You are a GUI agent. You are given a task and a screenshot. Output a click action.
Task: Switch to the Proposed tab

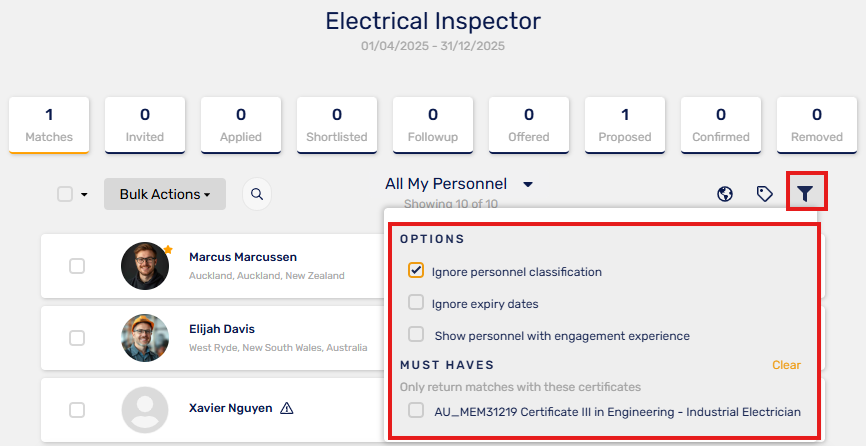click(625, 125)
